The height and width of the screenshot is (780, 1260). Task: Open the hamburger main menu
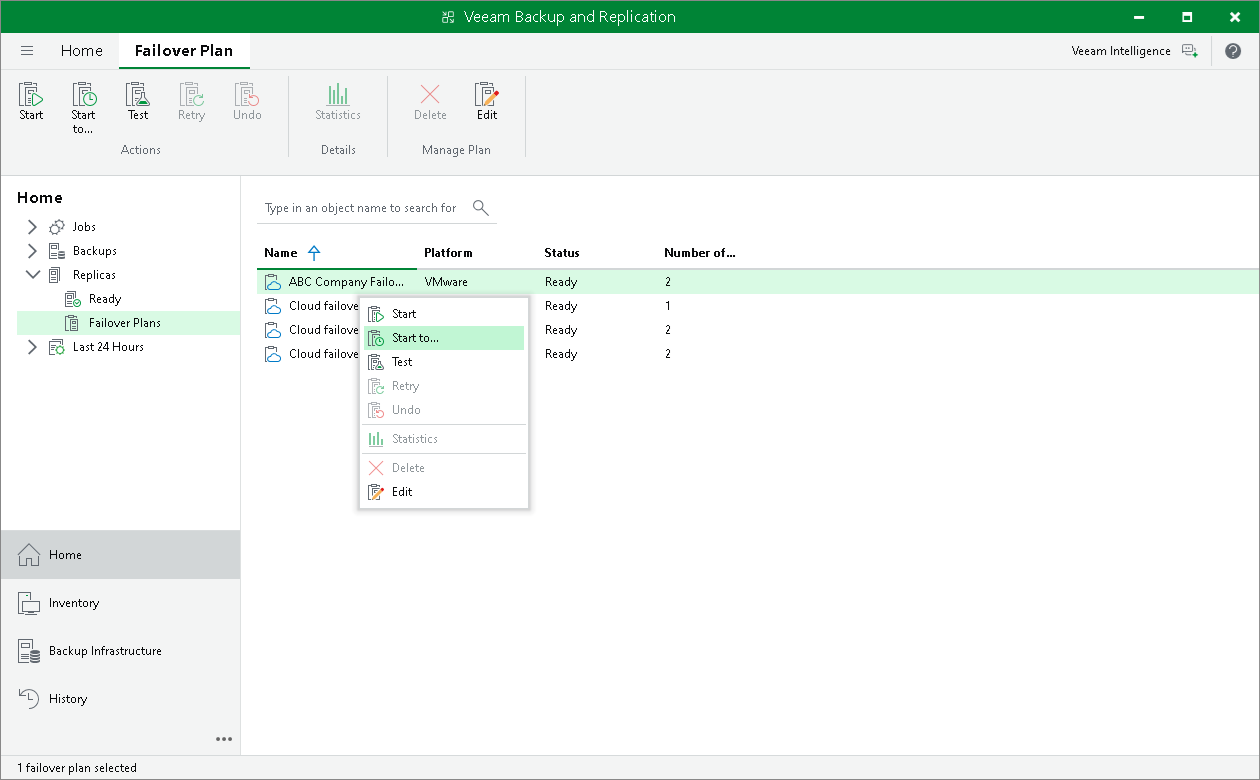click(27, 51)
